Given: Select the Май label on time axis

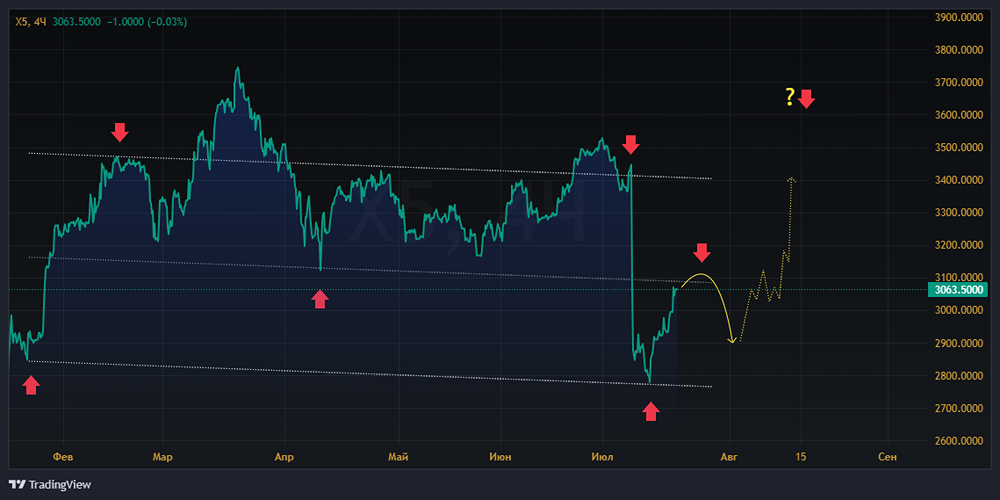Looking at the screenshot, I should coord(398,457).
